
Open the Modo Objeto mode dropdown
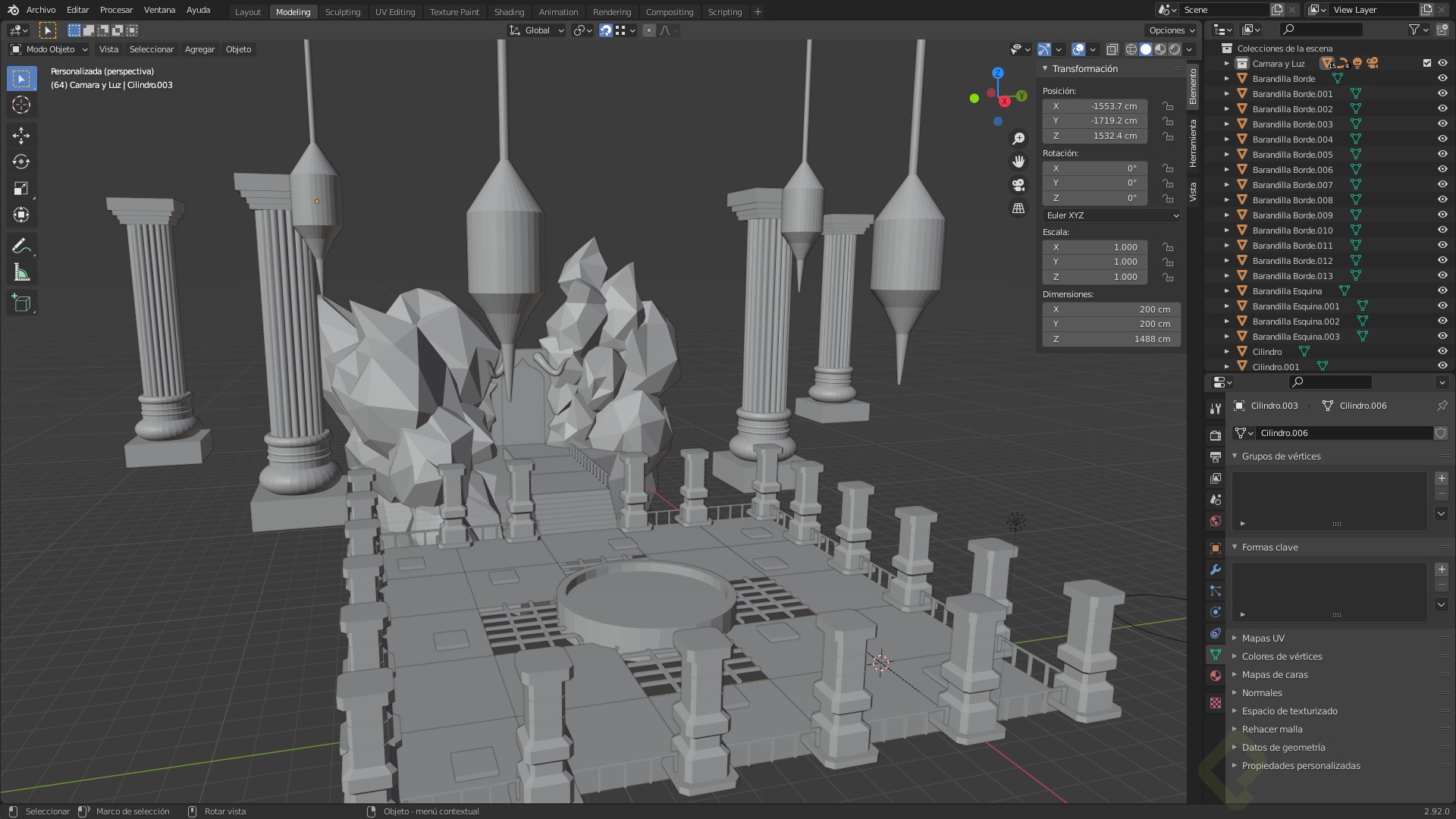tap(49, 49)
